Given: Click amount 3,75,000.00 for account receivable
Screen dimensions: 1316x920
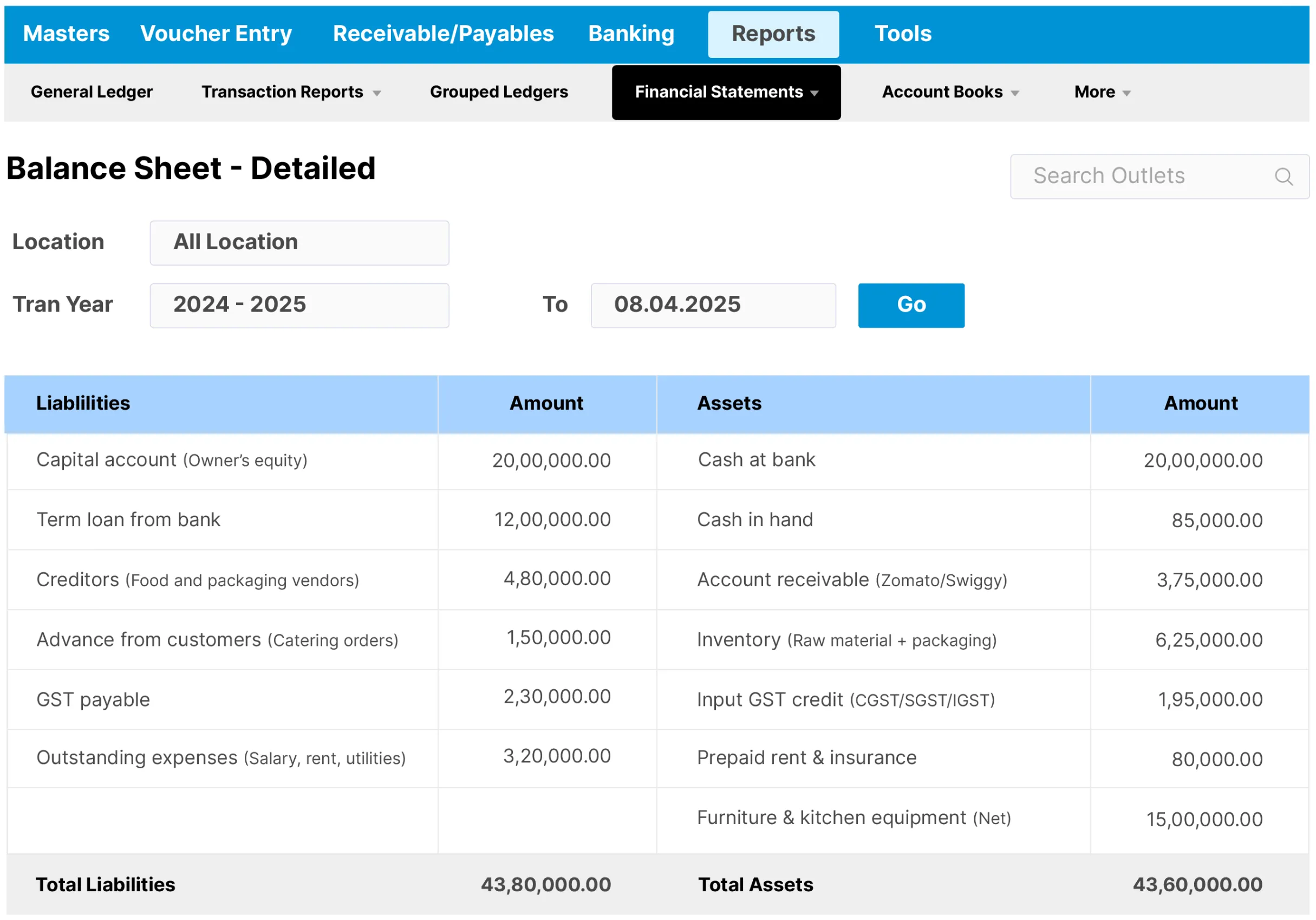Looking at the screenshot, I should click(x=1209, y=580).
